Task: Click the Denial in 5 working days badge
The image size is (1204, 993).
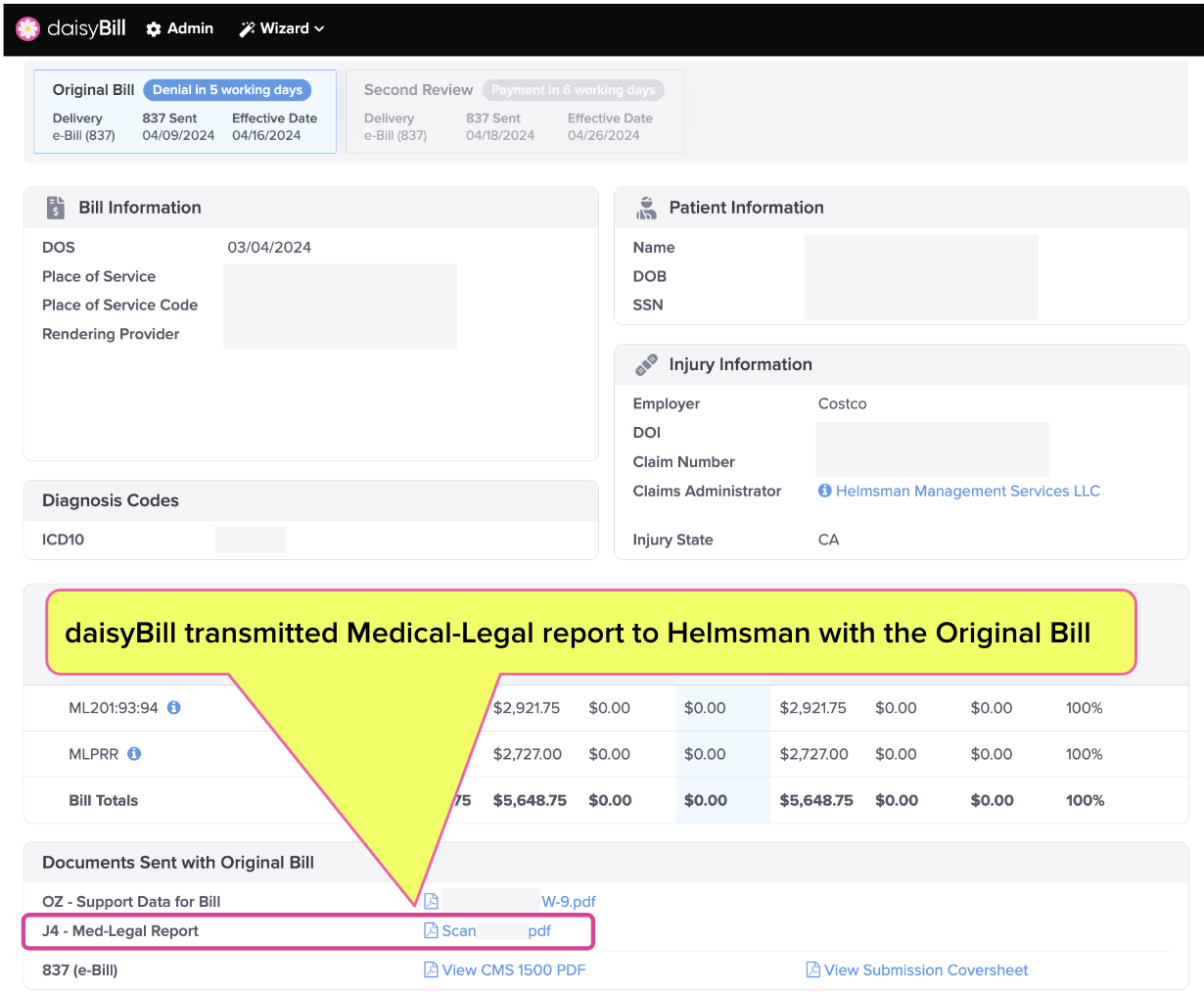Action: click(227, 90)
